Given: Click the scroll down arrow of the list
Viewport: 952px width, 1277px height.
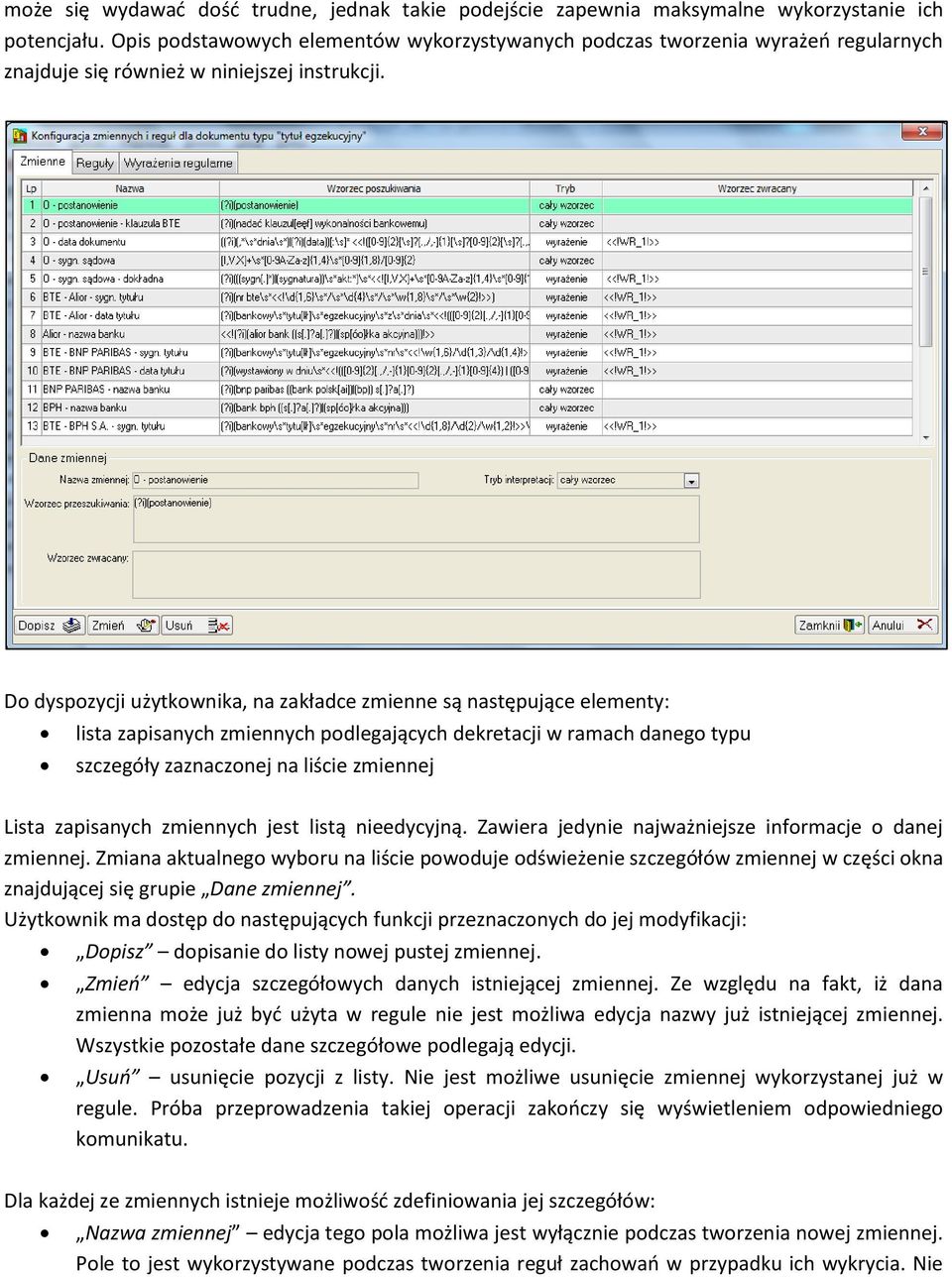Looking at the screenshot, I should click(926, 436).
